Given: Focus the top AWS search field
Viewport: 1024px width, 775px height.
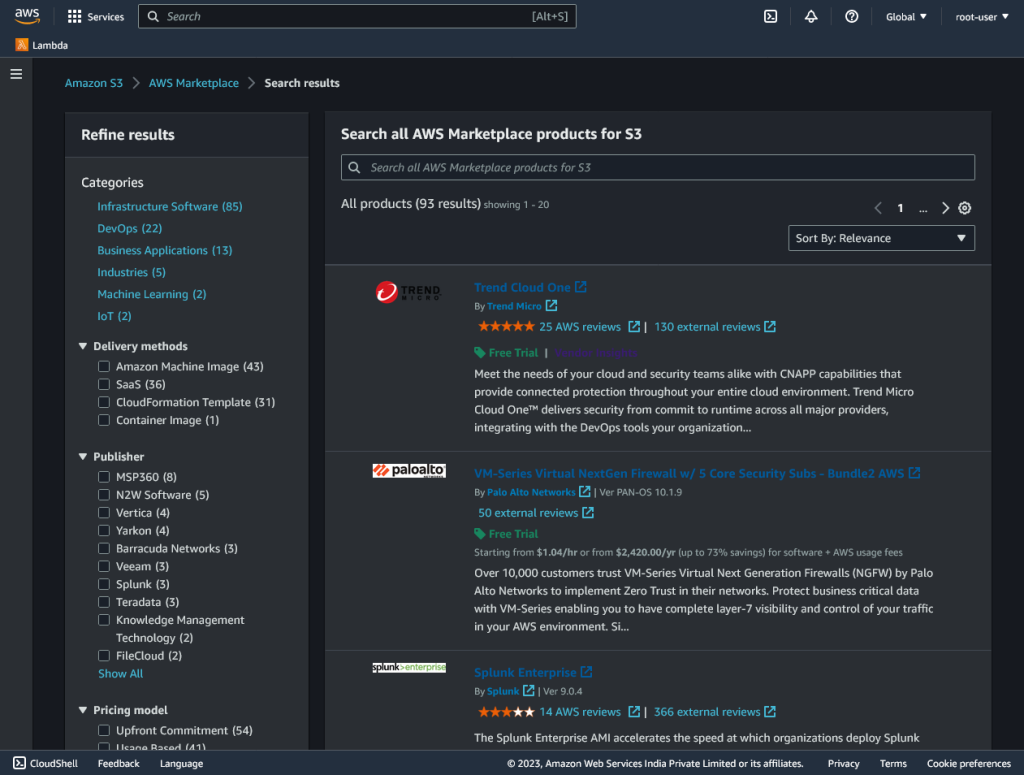Looking at the screenshot, I should click(357, 16).
